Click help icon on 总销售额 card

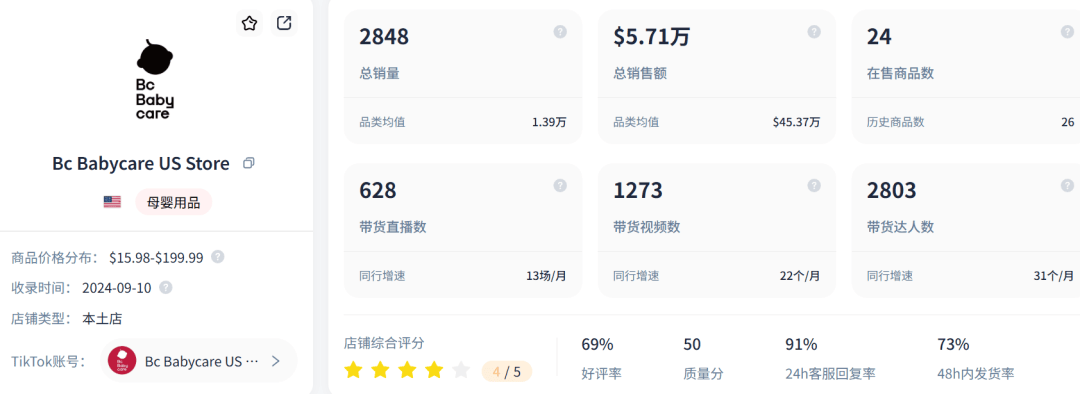tap(814, 32)
